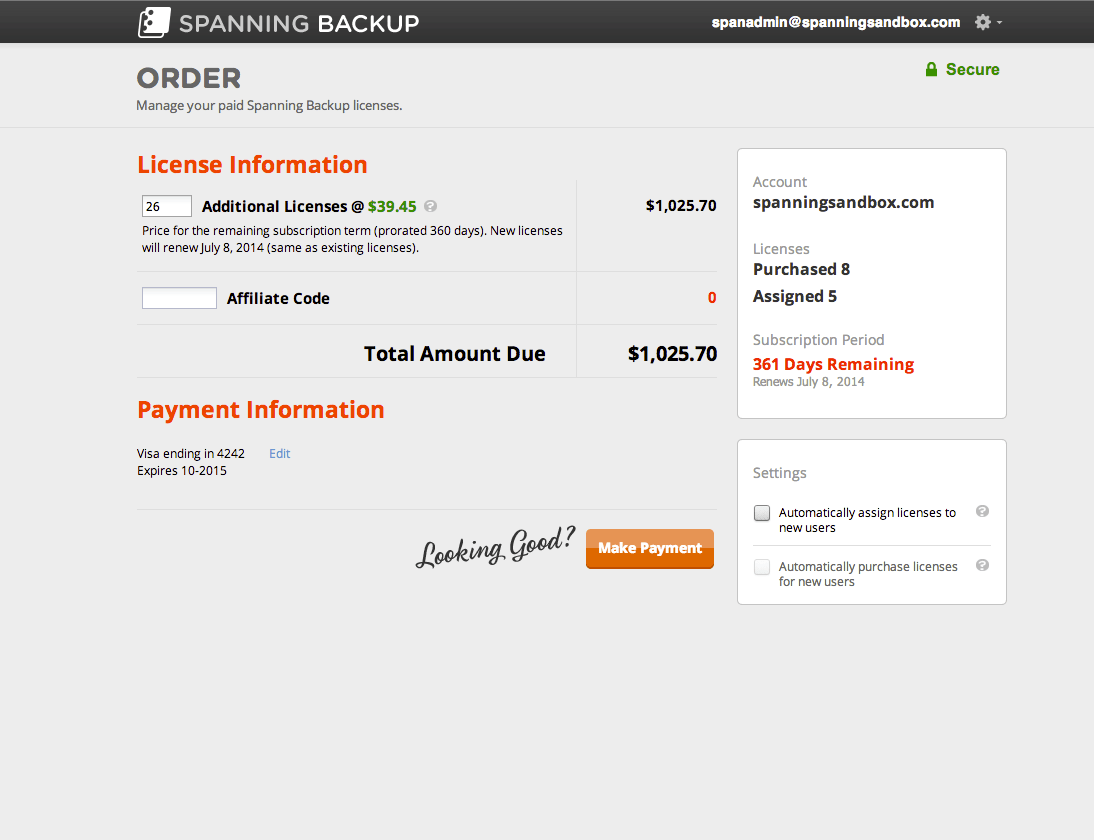
Task: Click the Subscription Period label
Action: pos(818,340)
